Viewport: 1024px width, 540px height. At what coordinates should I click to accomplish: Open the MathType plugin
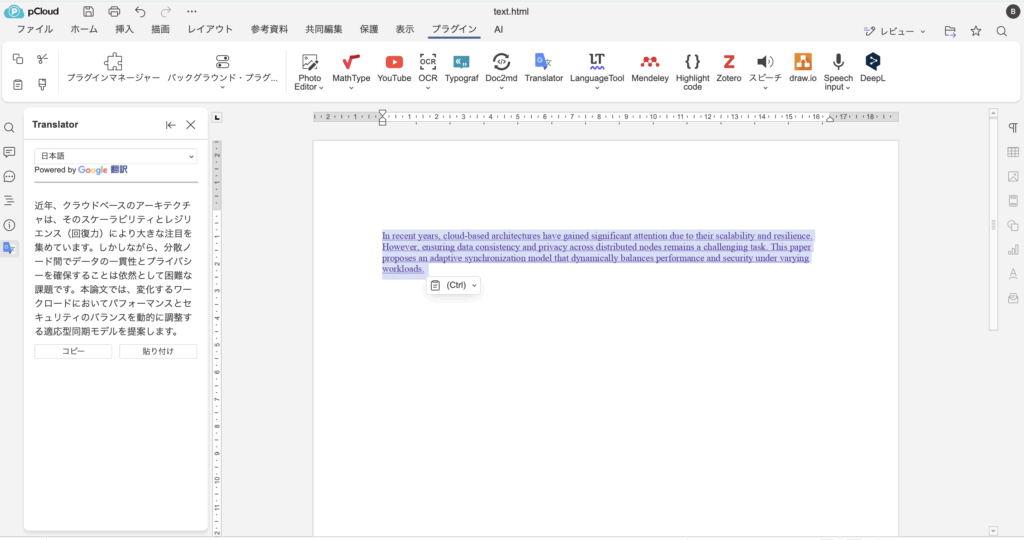click(351, 63)
